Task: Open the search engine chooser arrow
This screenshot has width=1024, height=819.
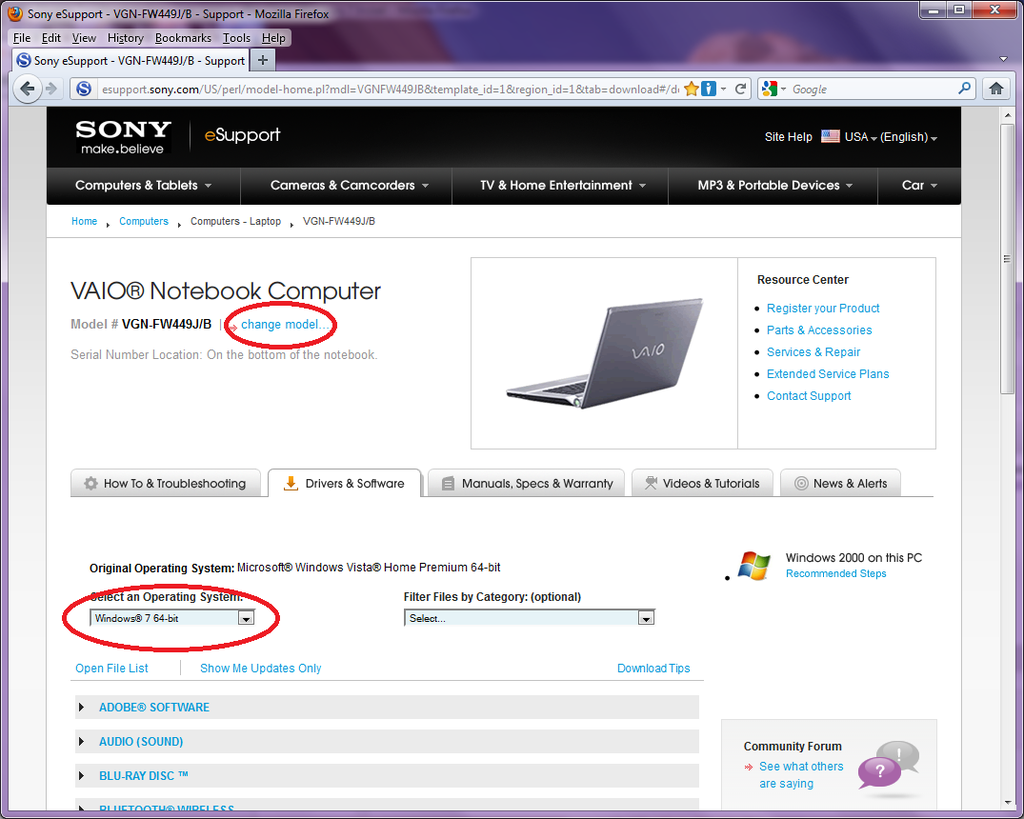Action: click(x=784, y=89)
